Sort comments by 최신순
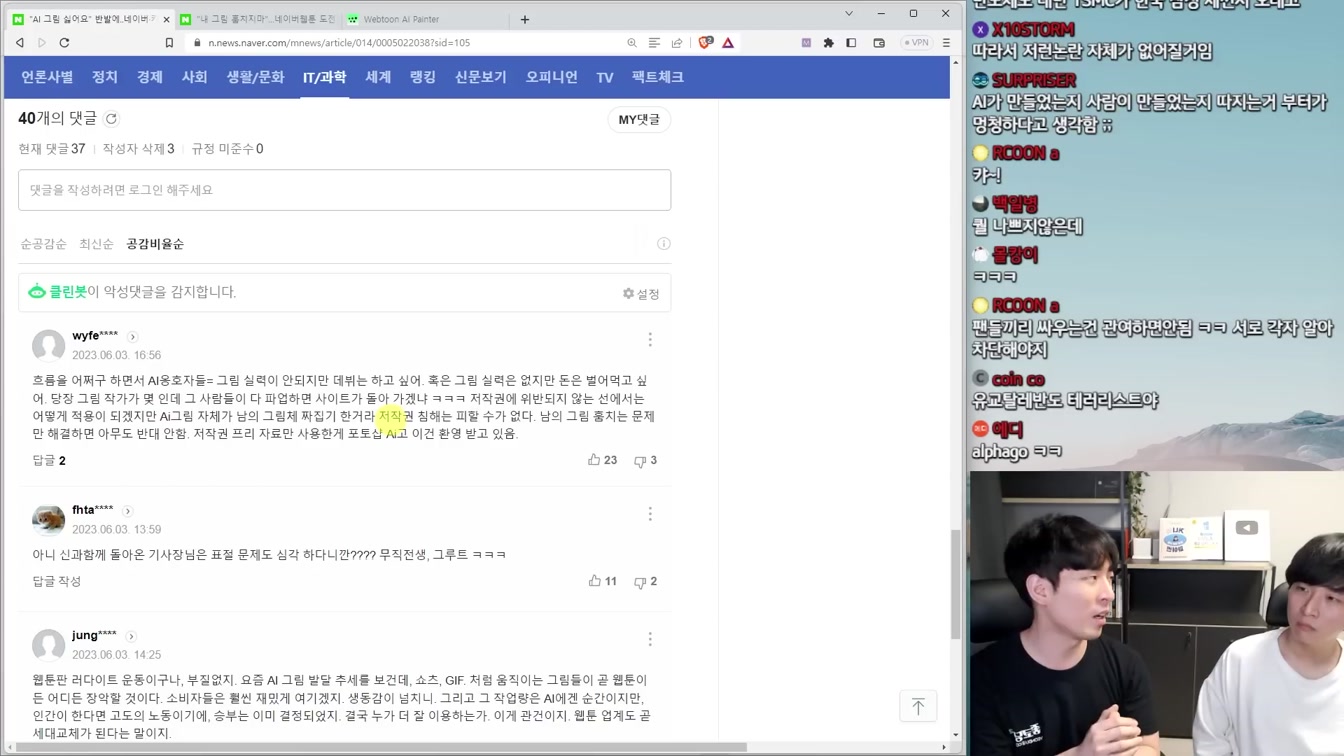 point(96,244)
